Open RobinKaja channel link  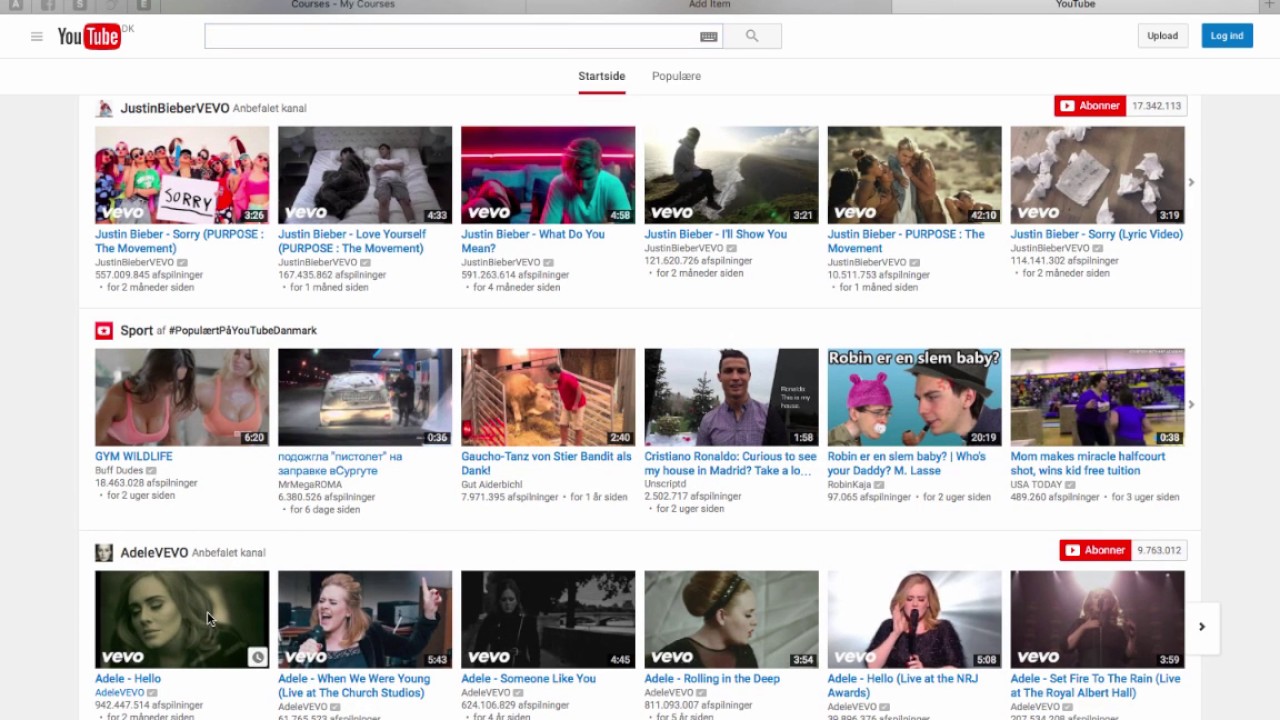tap(850, 484)
